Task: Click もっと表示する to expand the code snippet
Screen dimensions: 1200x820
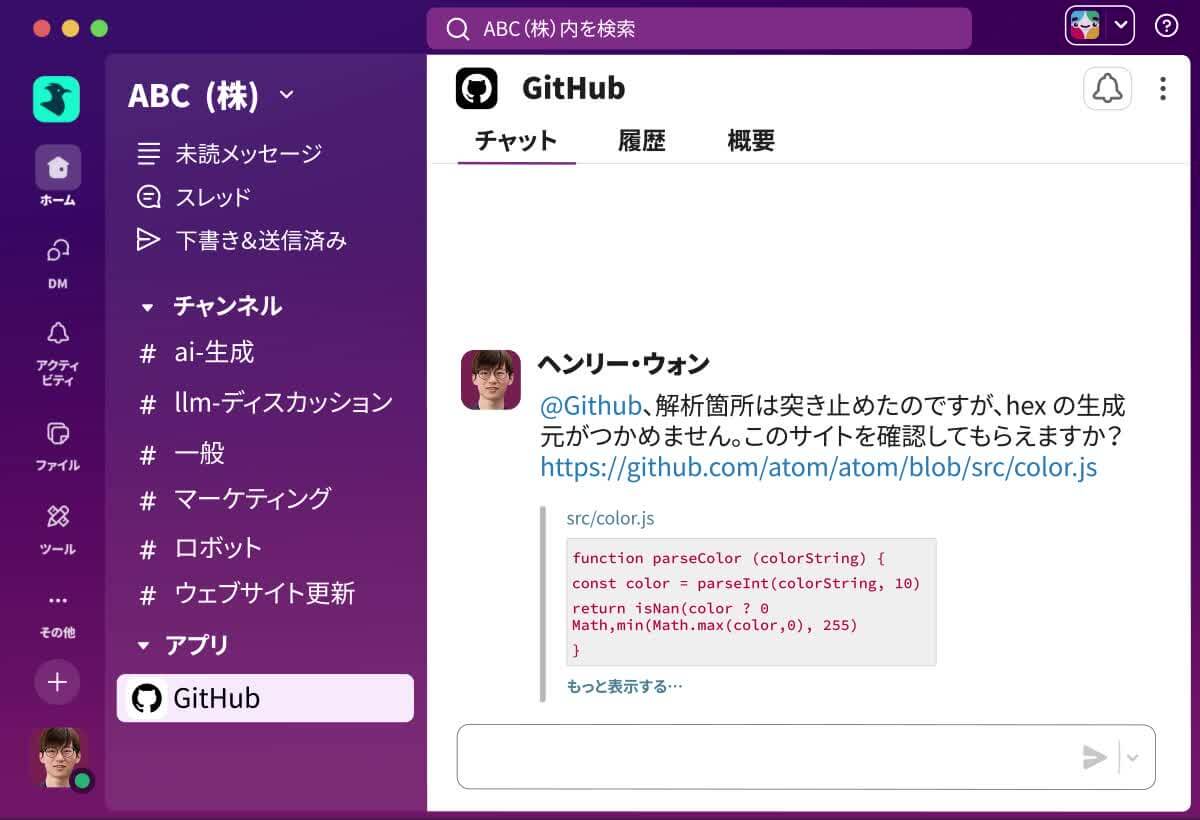Action: click(623, 686)
